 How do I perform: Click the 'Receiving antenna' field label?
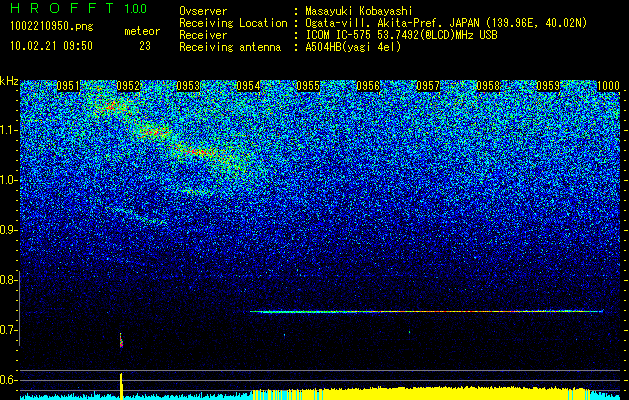[x=230, y=47]
